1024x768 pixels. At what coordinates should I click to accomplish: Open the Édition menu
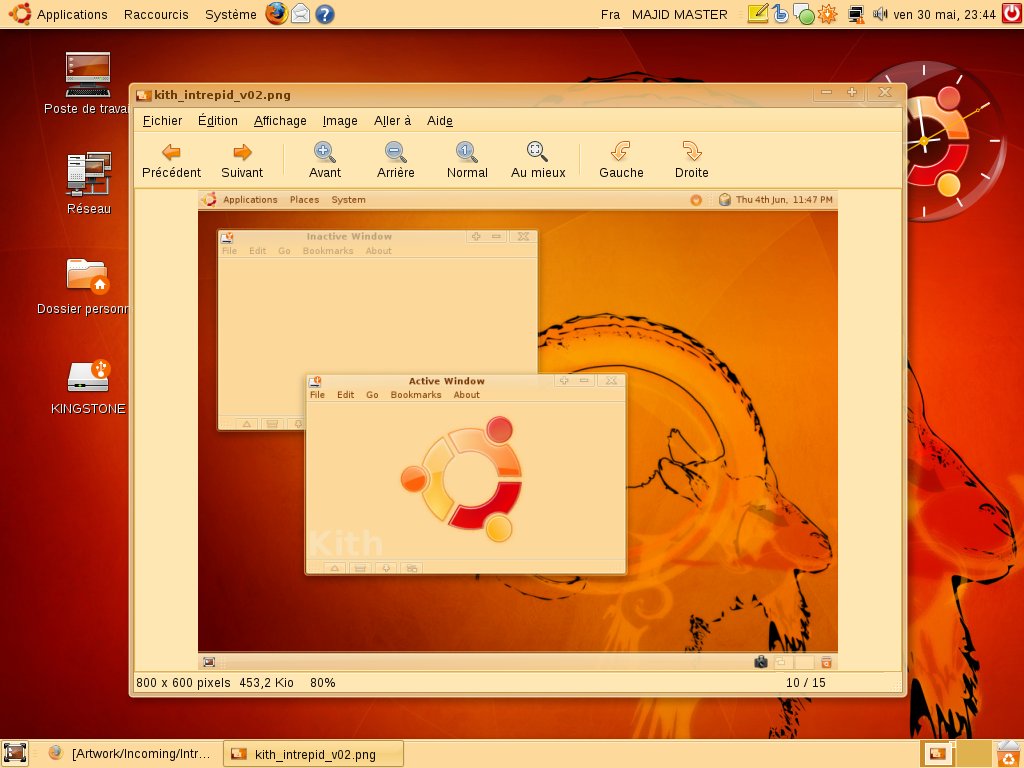point(217,121)
